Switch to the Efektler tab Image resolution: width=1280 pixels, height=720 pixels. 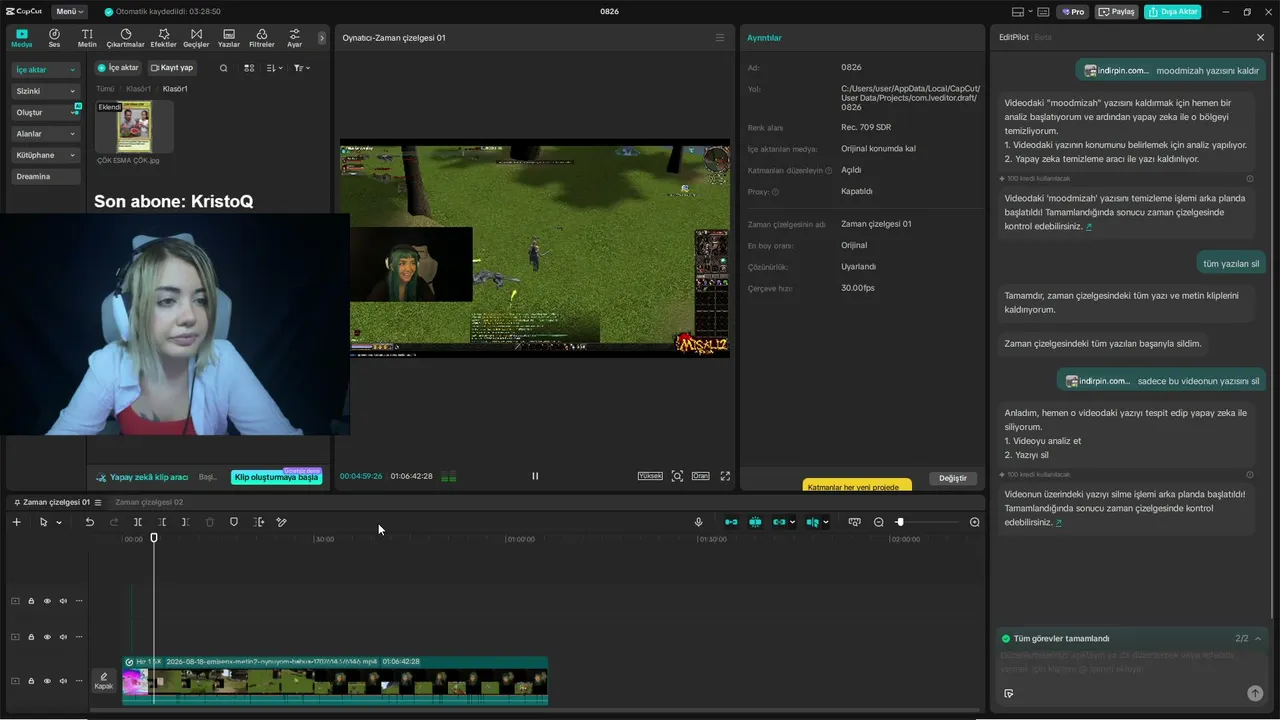163,38
